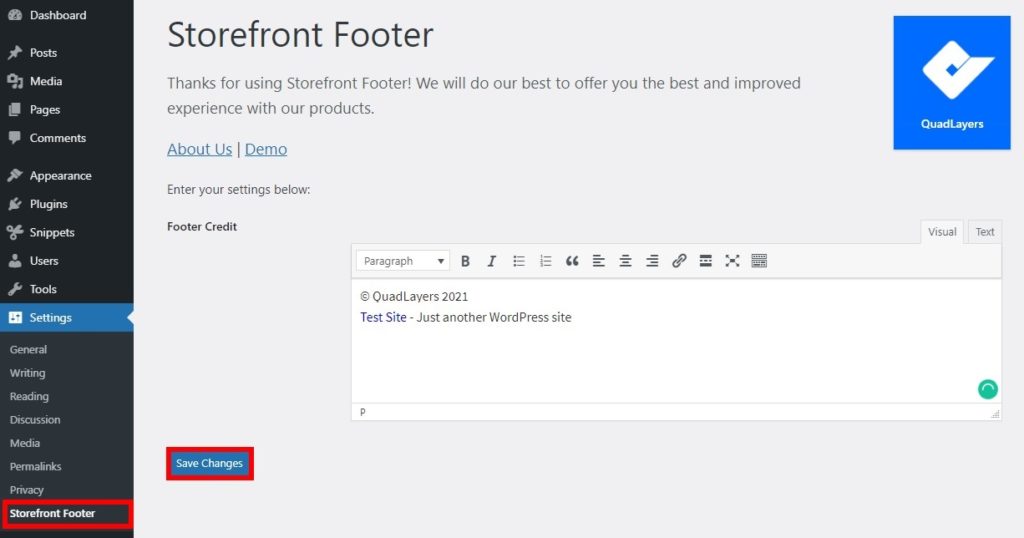
Task: Click the Save Changes button
Action: coord(210,464)
